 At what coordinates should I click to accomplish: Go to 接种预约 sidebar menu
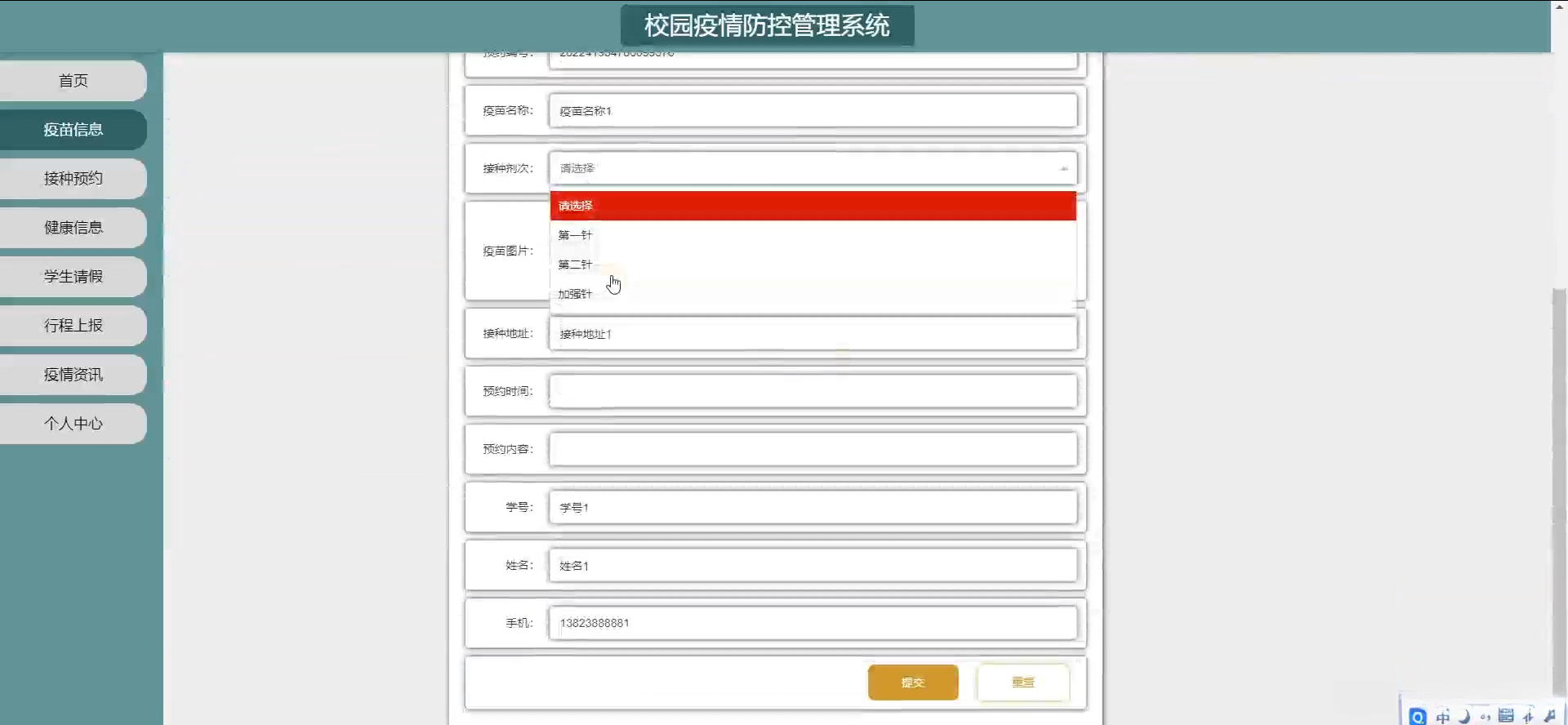point(73,179)
